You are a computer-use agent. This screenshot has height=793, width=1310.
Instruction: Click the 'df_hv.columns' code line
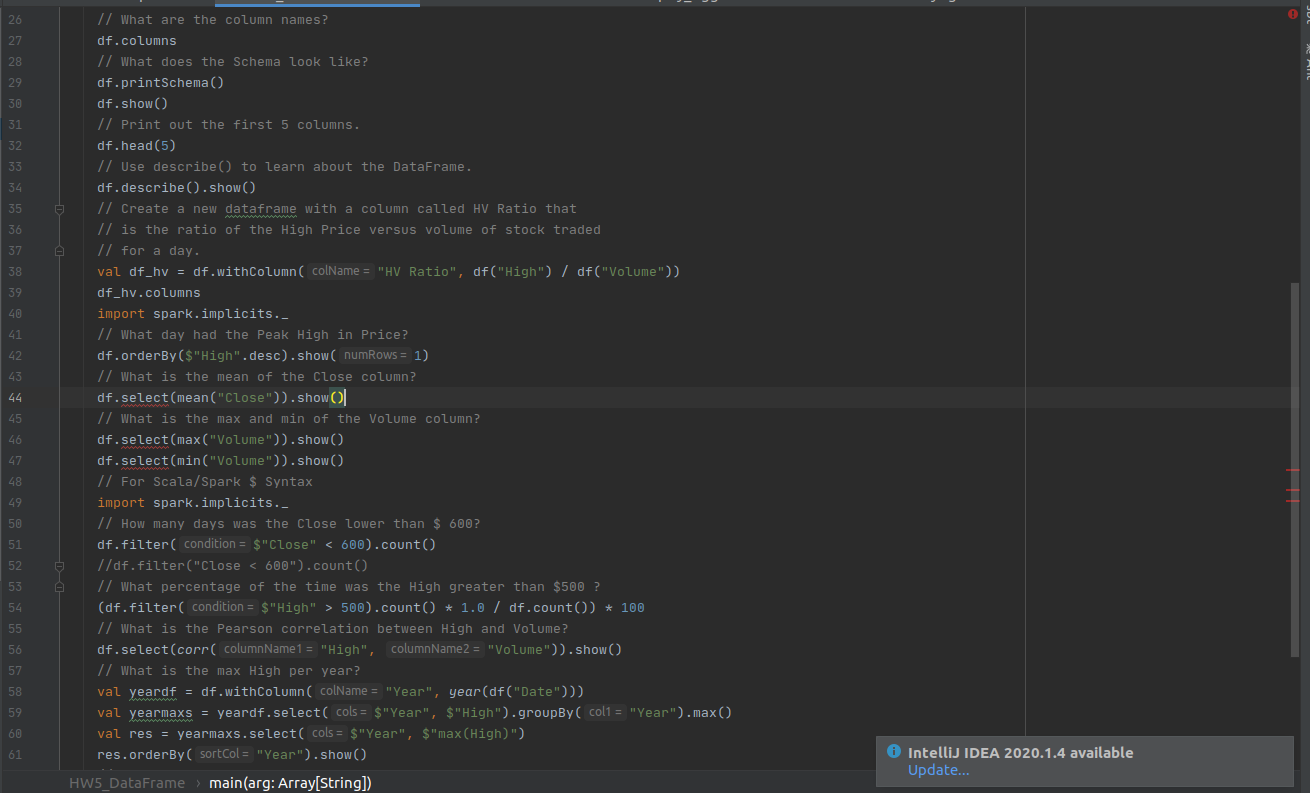click(149, 293)
